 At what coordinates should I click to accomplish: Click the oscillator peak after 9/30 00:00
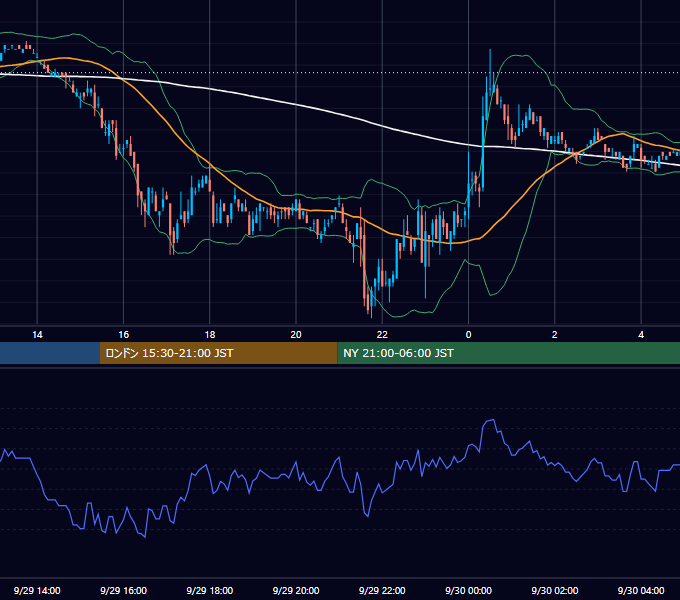pyautogui.click(x=491, y=420)
